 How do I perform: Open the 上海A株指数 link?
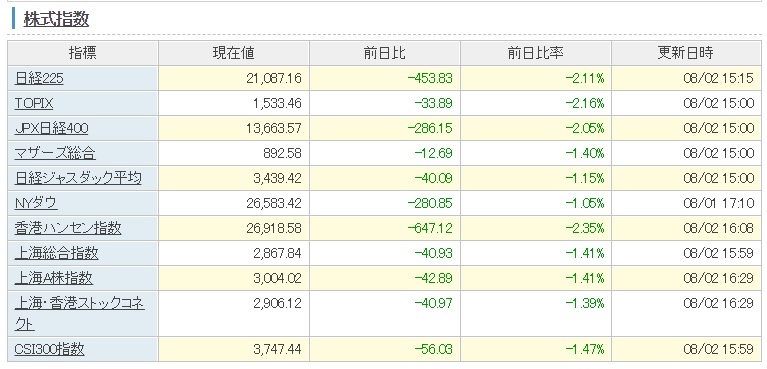(53, 278)
